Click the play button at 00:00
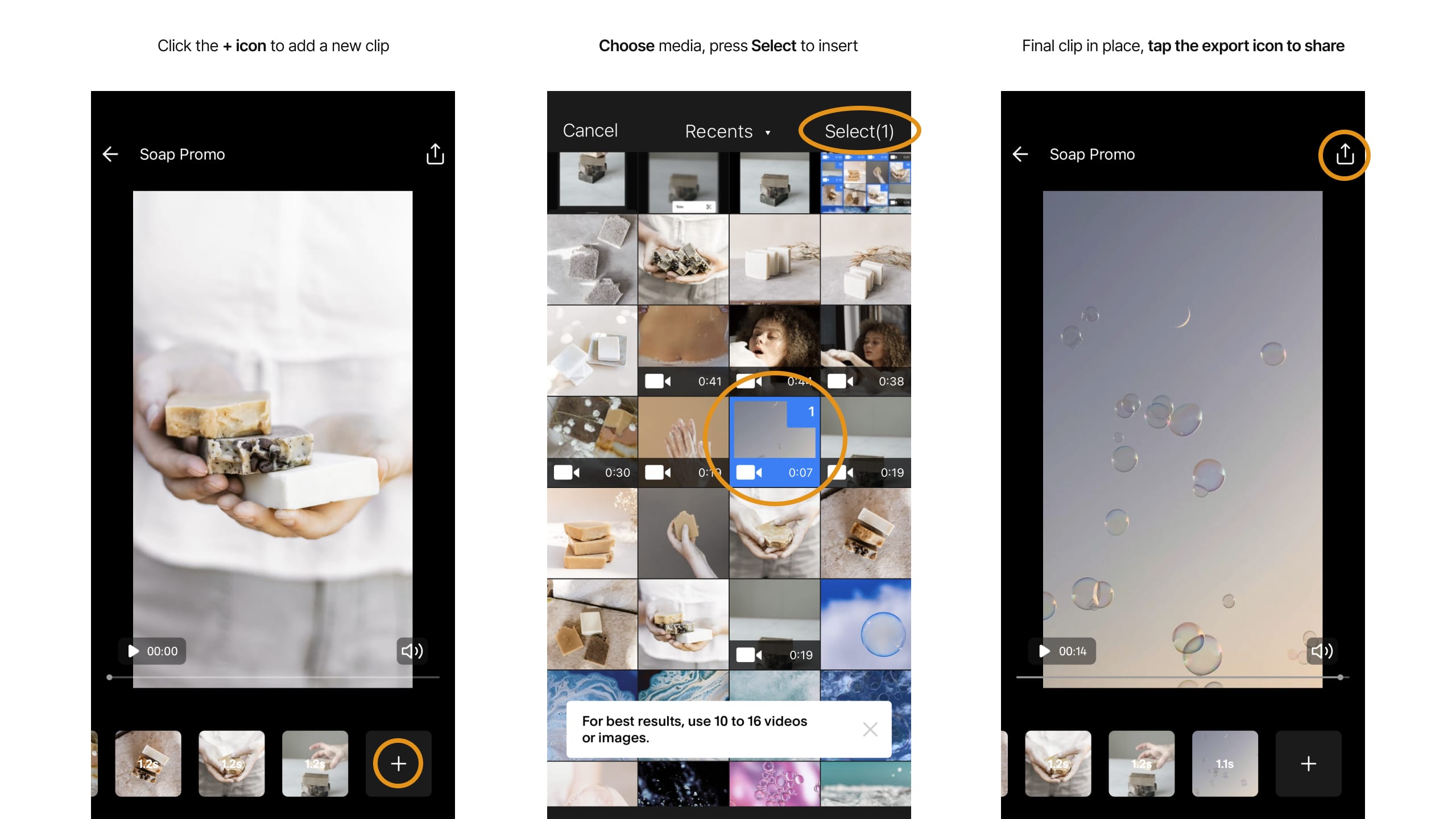The image size is (1456, 819). point(132,651)
